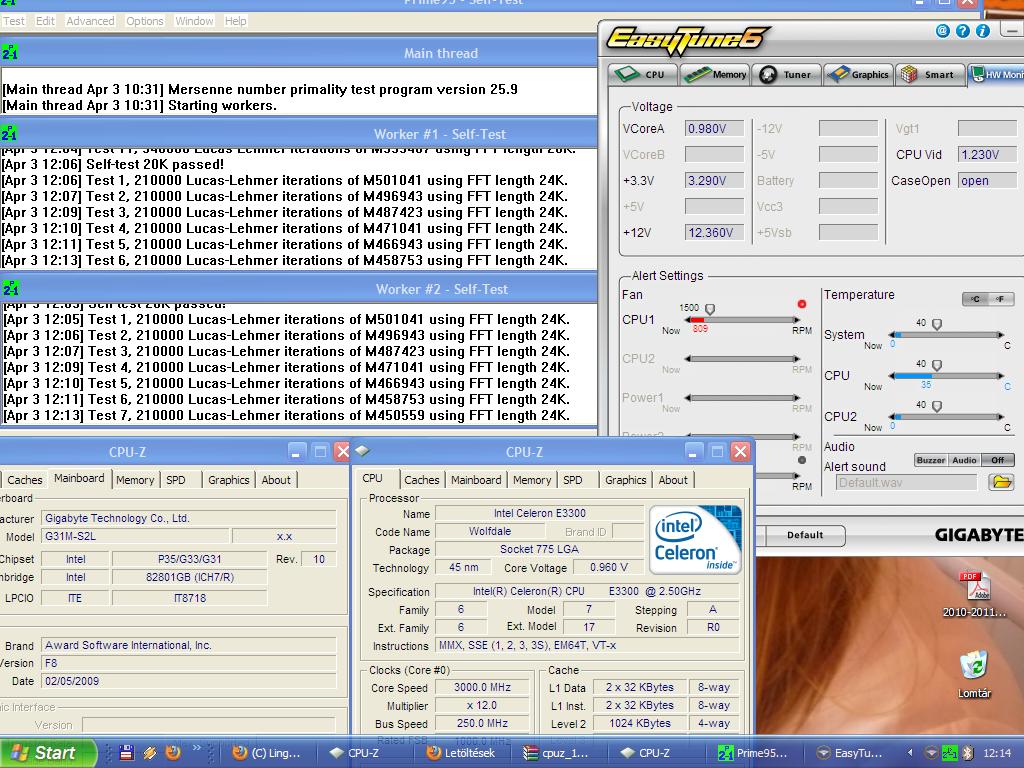The height and width of the screenshot is (768, 1024).
Task: Open the Memory tab in EasyTune6
Action: 715,74
